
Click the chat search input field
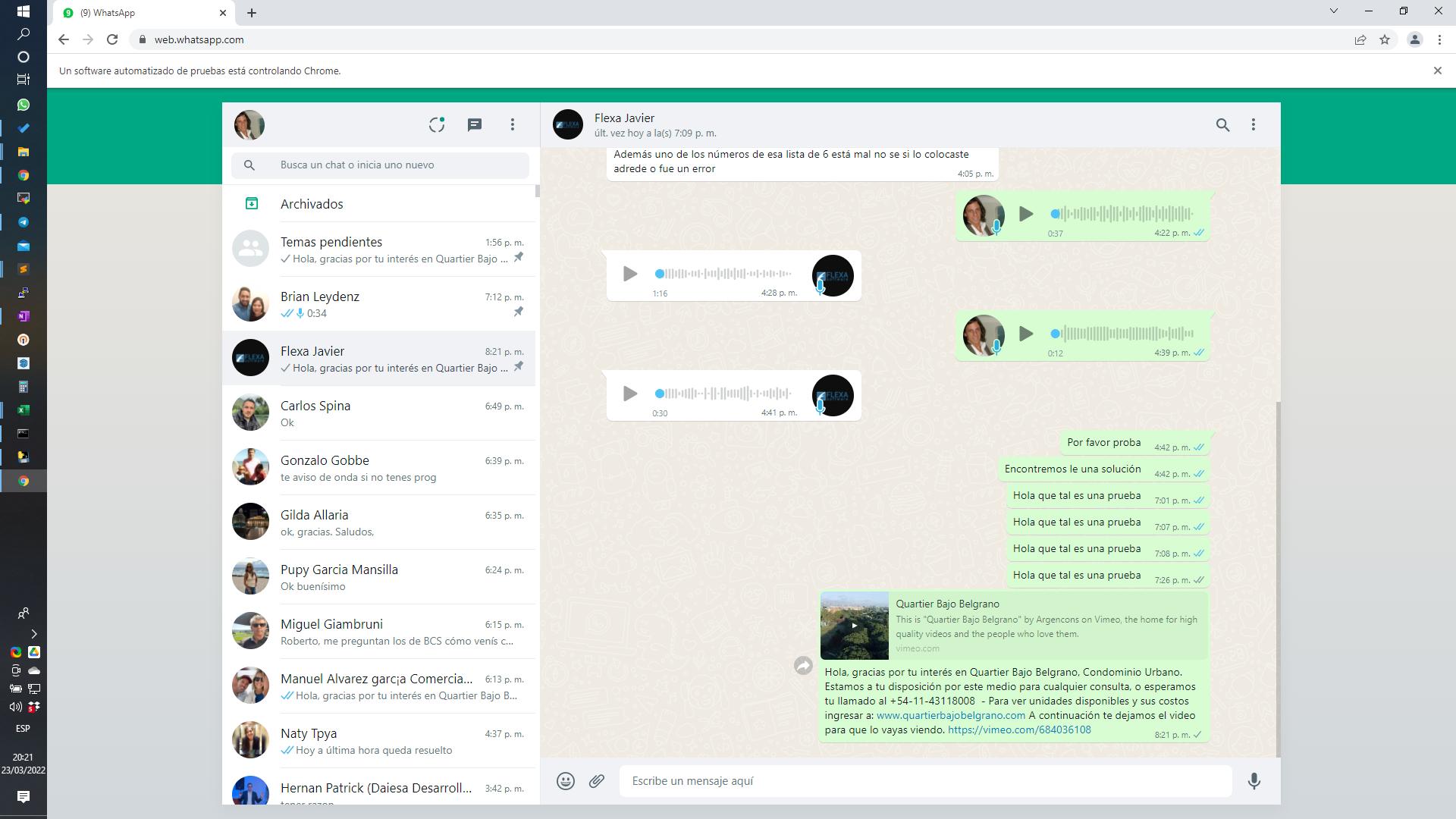(x=381, y=165)
